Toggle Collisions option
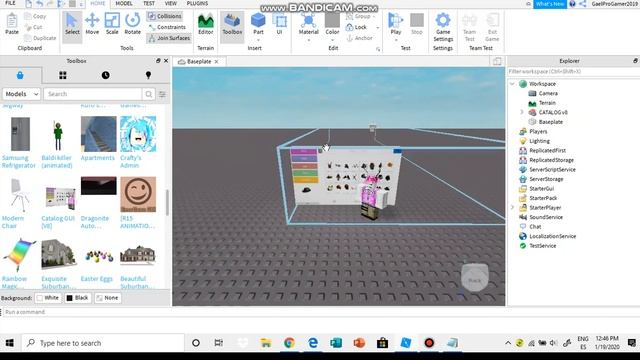 [x=164, y=16]
